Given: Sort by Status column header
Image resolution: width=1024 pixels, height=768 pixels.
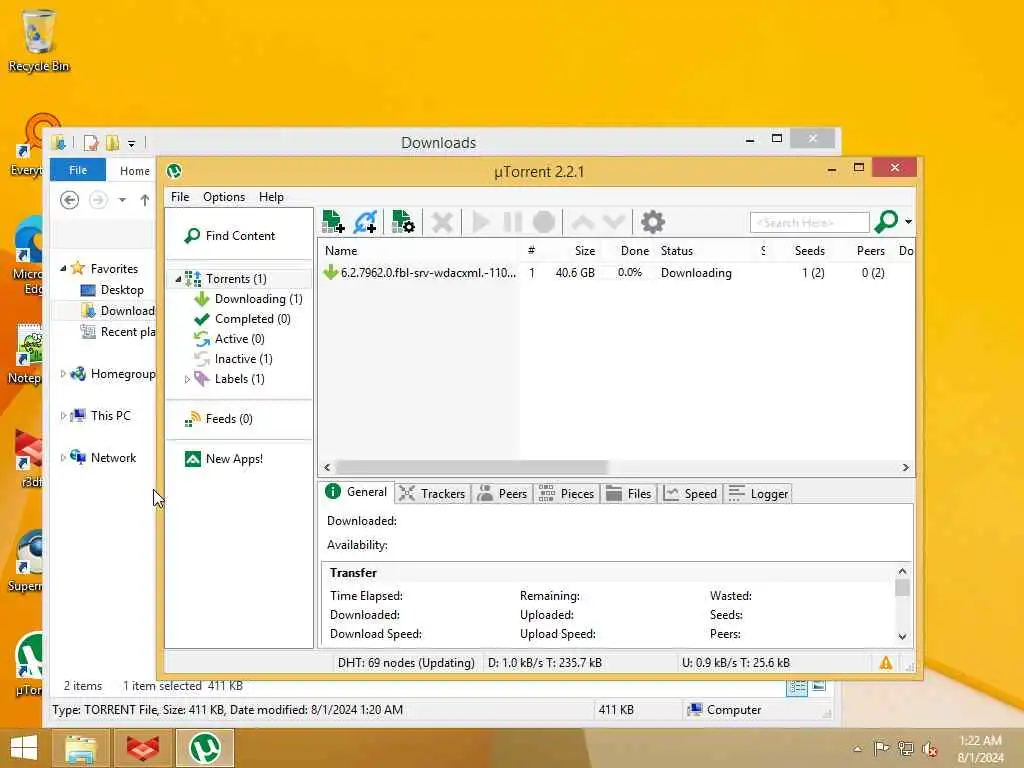Looking at the screenshot, I should point(677,251).
